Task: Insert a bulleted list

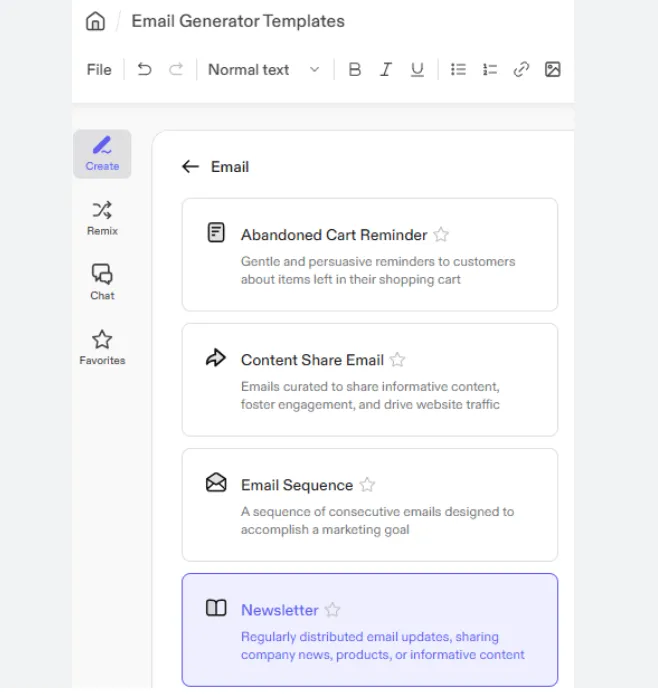Action: (458, 69)
